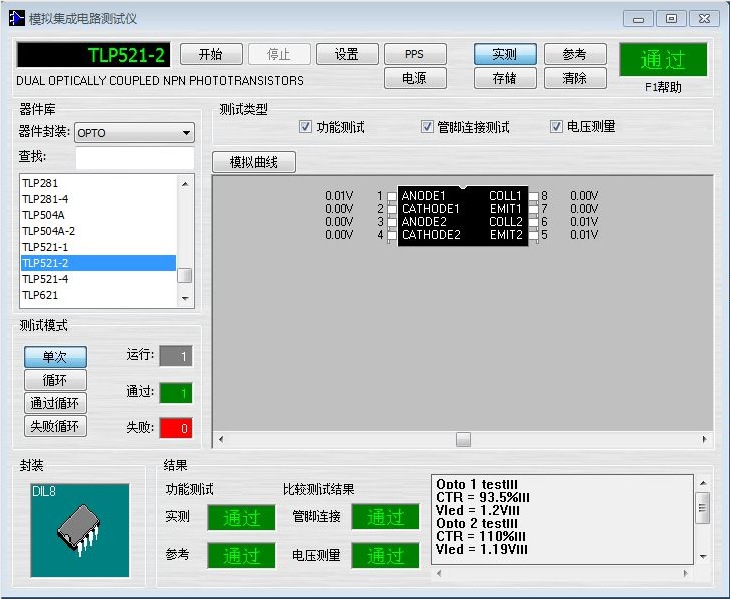Click the 存储 save button
730x599 pixels.
pyautogui.click(x=505, y=78)
